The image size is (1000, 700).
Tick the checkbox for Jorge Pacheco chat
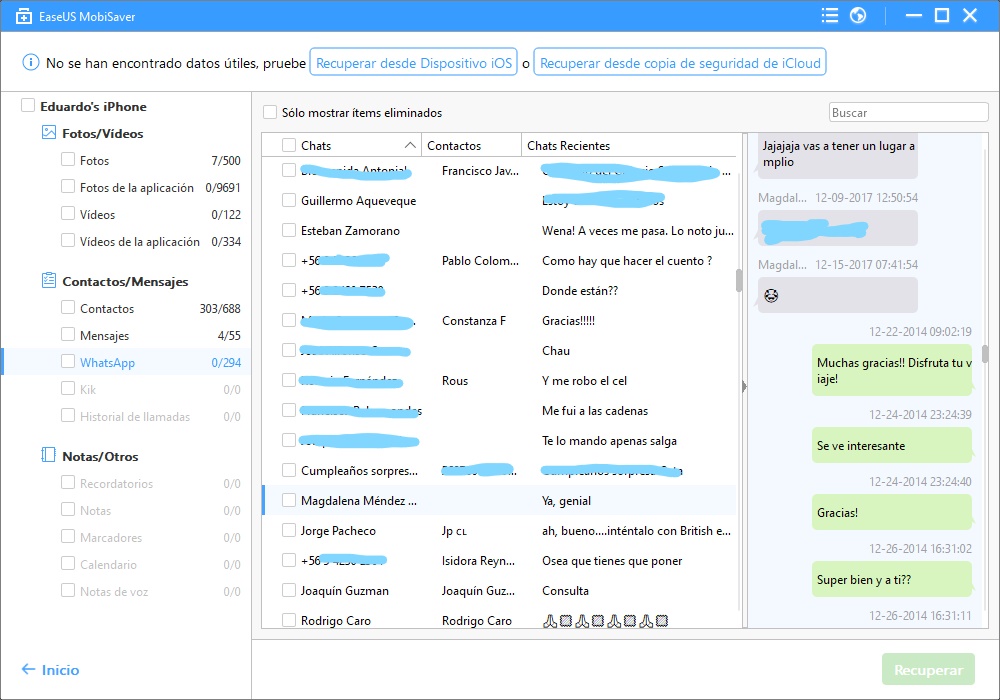[x=289, y=531]
